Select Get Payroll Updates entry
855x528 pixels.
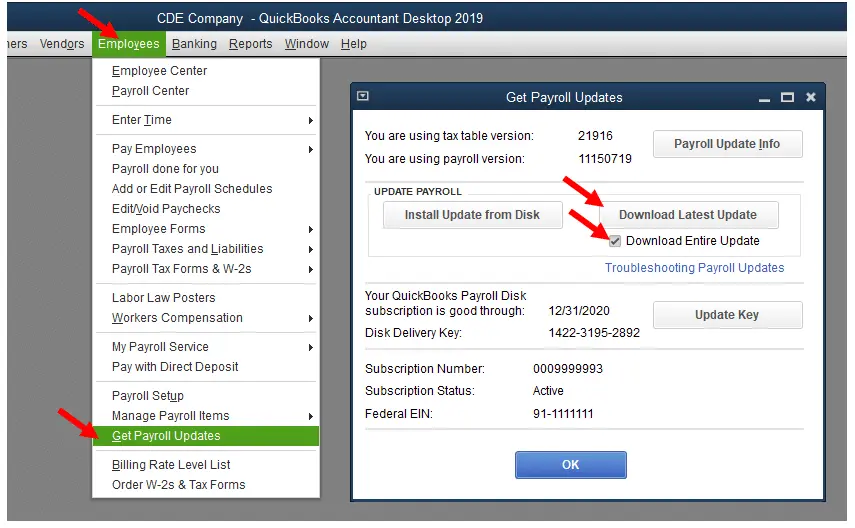tap(206, 436)
